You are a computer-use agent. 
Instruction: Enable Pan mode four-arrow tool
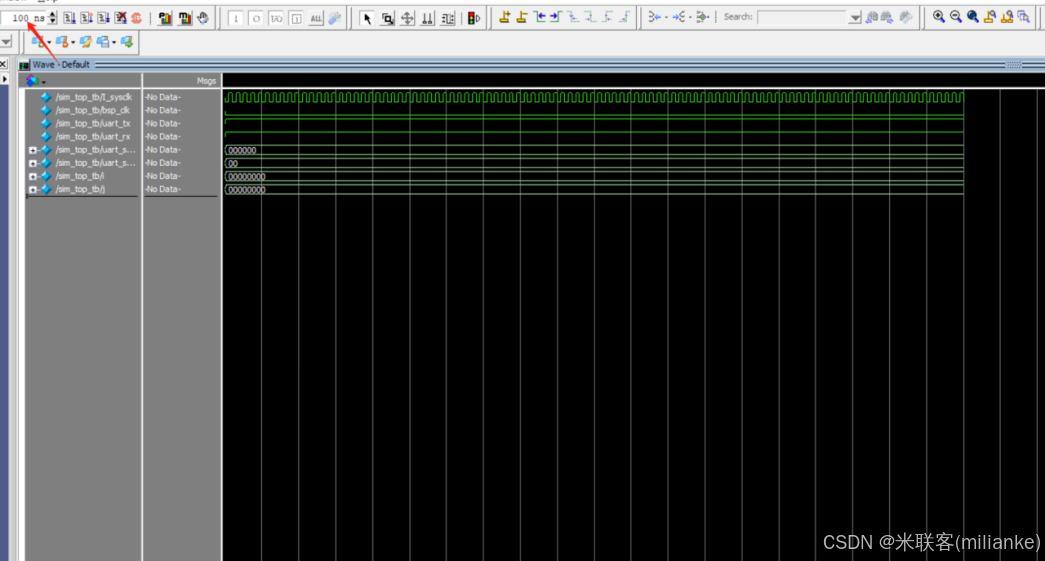407,18
